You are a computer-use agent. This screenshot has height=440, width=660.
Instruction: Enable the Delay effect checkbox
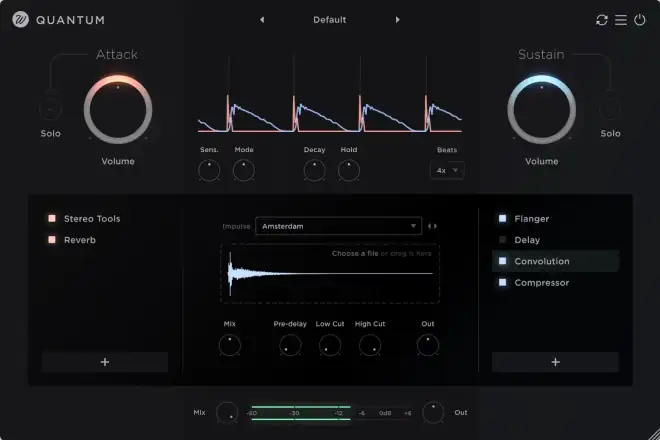[x=502, y=240]
